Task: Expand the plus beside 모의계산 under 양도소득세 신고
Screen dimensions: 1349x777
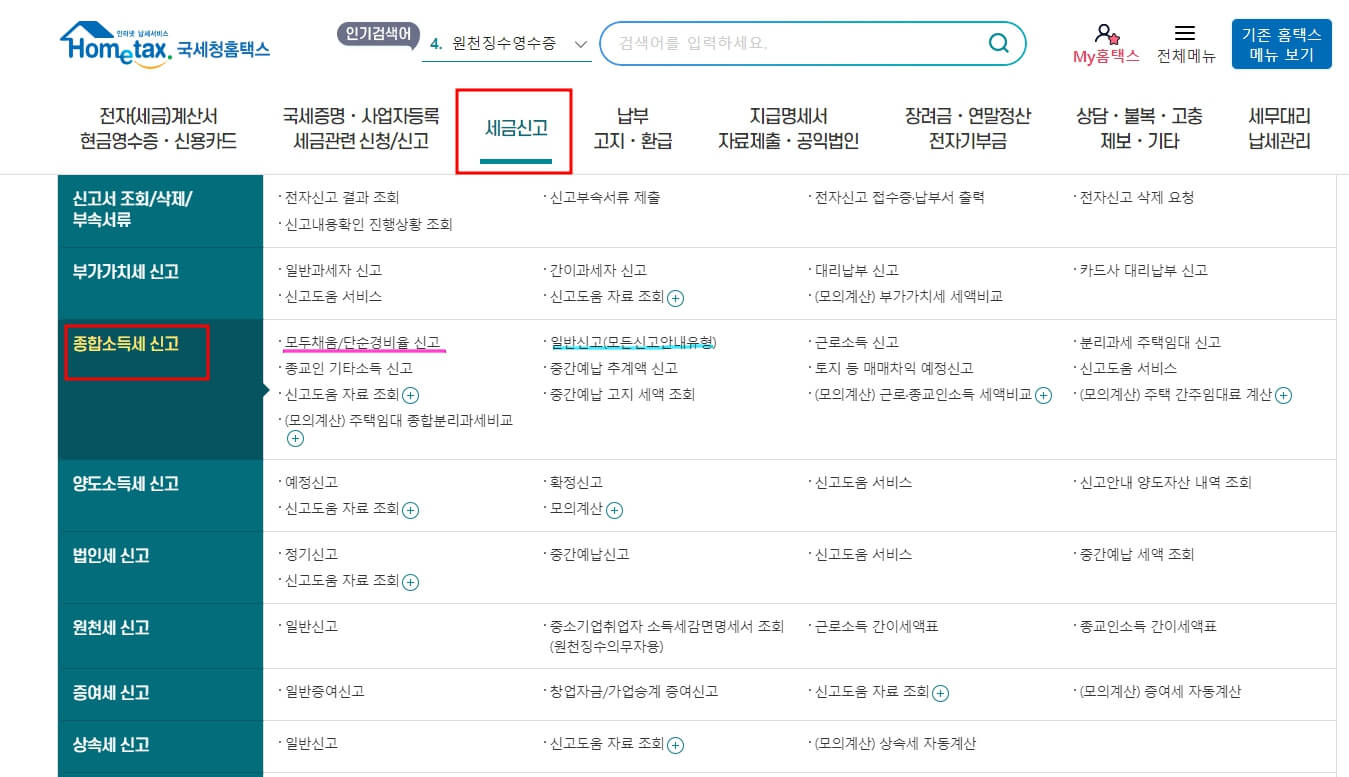Action: click(x=614, y=510)
